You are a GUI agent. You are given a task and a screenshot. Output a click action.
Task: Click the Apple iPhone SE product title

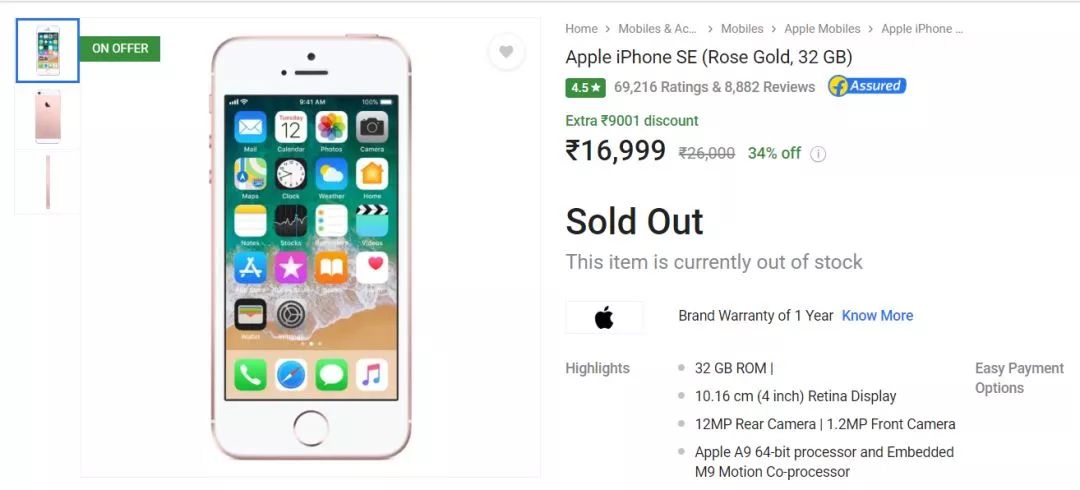709,57
